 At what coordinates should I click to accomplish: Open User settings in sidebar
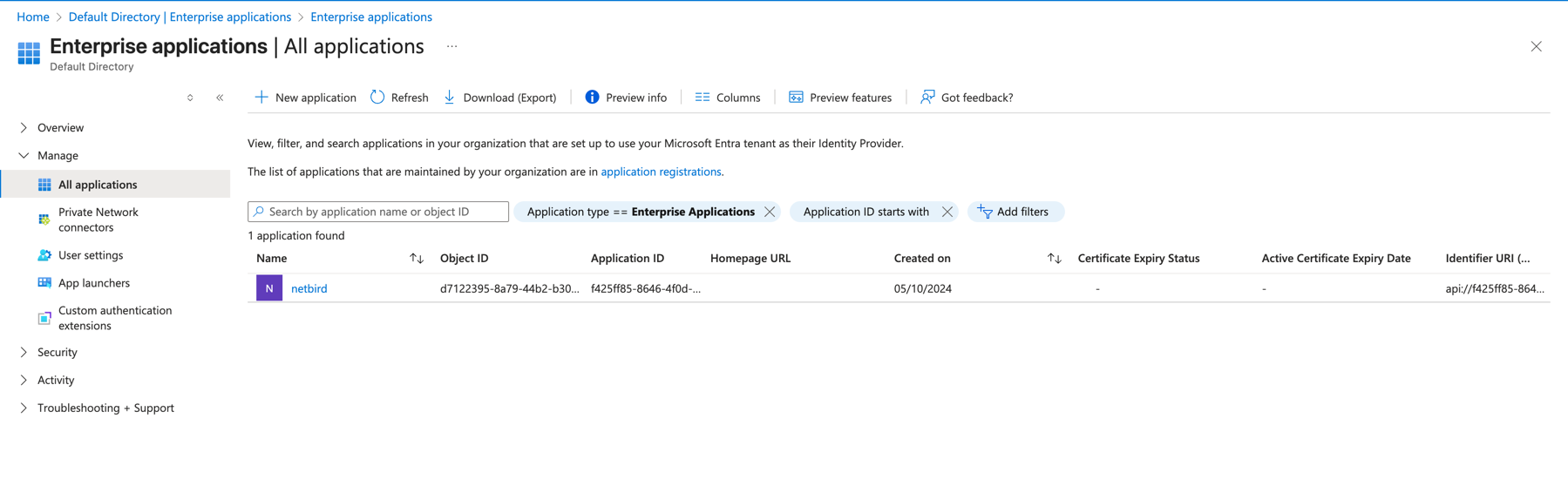91,255
